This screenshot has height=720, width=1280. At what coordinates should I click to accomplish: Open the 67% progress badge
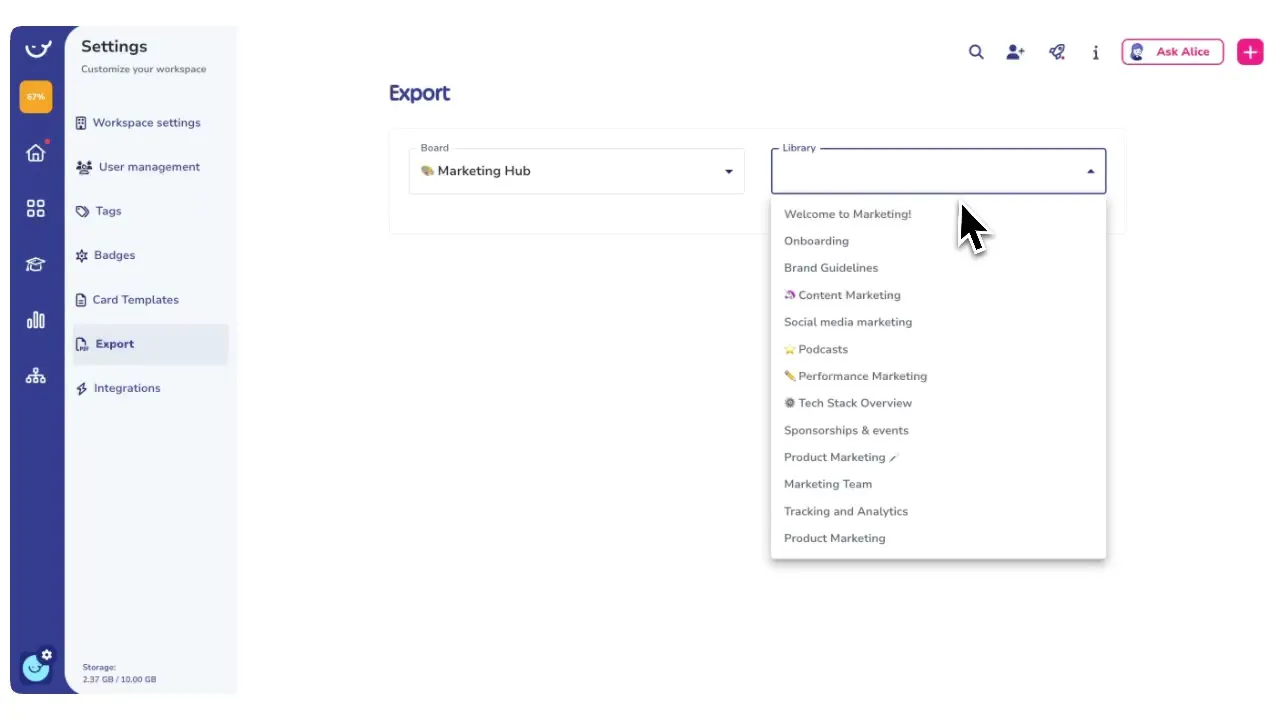[36, 97]
